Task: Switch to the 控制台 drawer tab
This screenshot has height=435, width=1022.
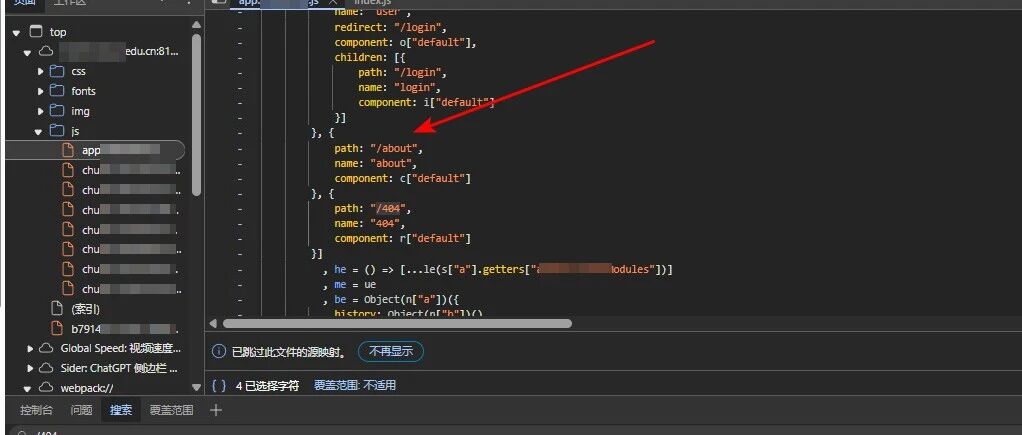Action: pyautogui.click(x=36, y=410)
